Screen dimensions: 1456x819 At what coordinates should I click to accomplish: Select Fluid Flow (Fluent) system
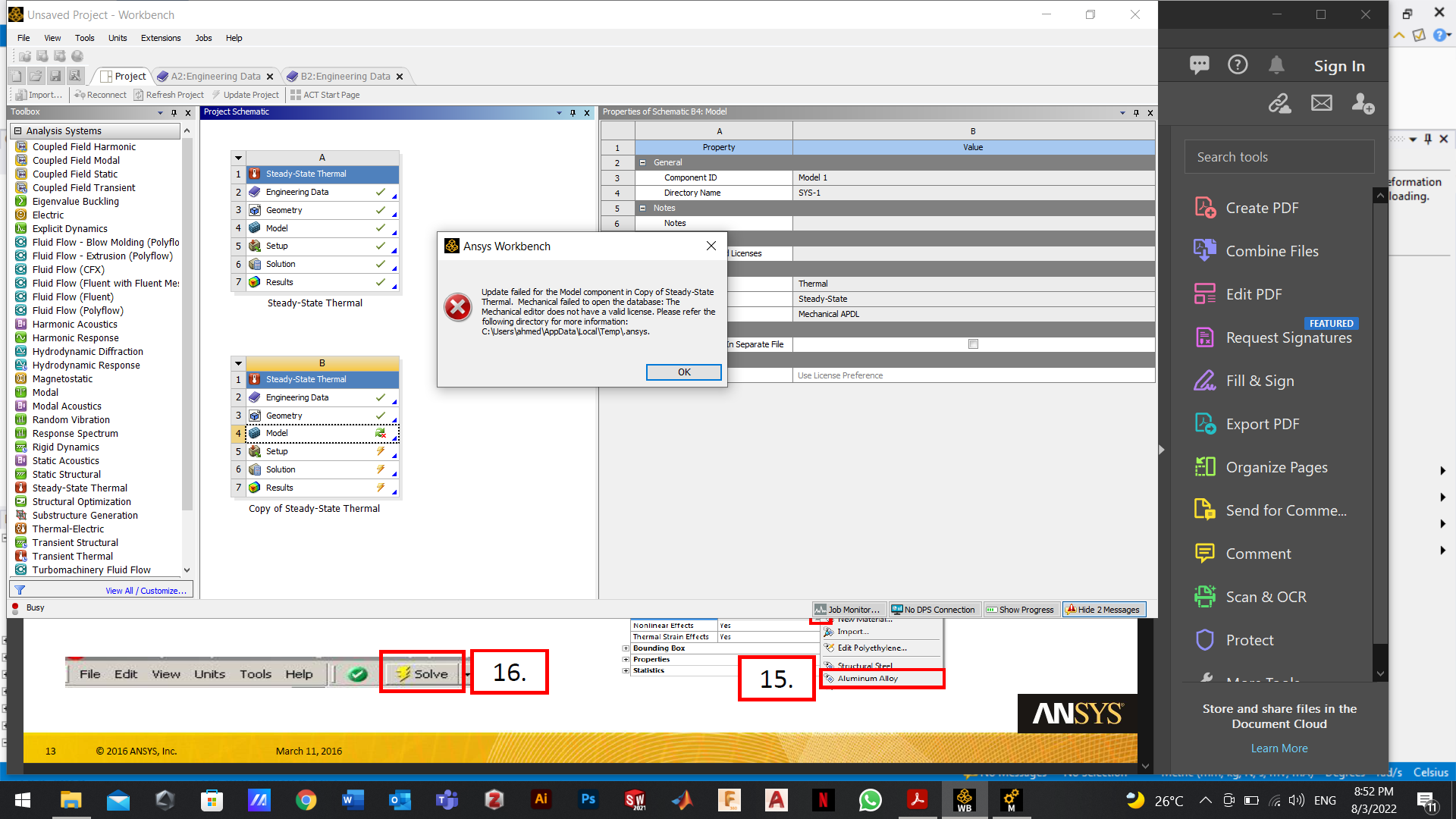pyautogui.click(x=73, y=297)
